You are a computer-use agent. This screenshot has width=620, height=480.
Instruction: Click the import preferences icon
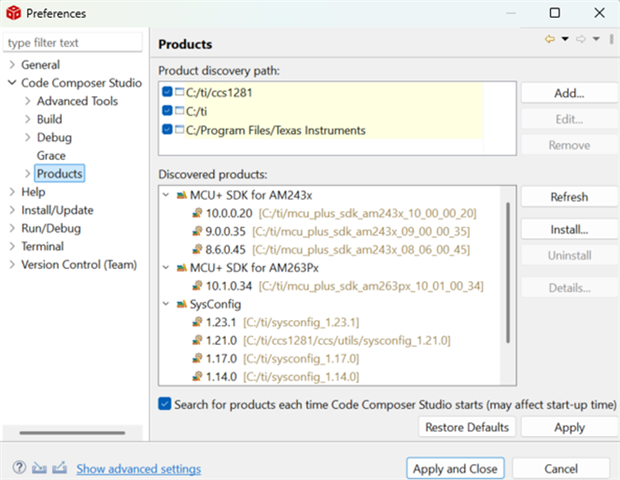coord(39,468)
